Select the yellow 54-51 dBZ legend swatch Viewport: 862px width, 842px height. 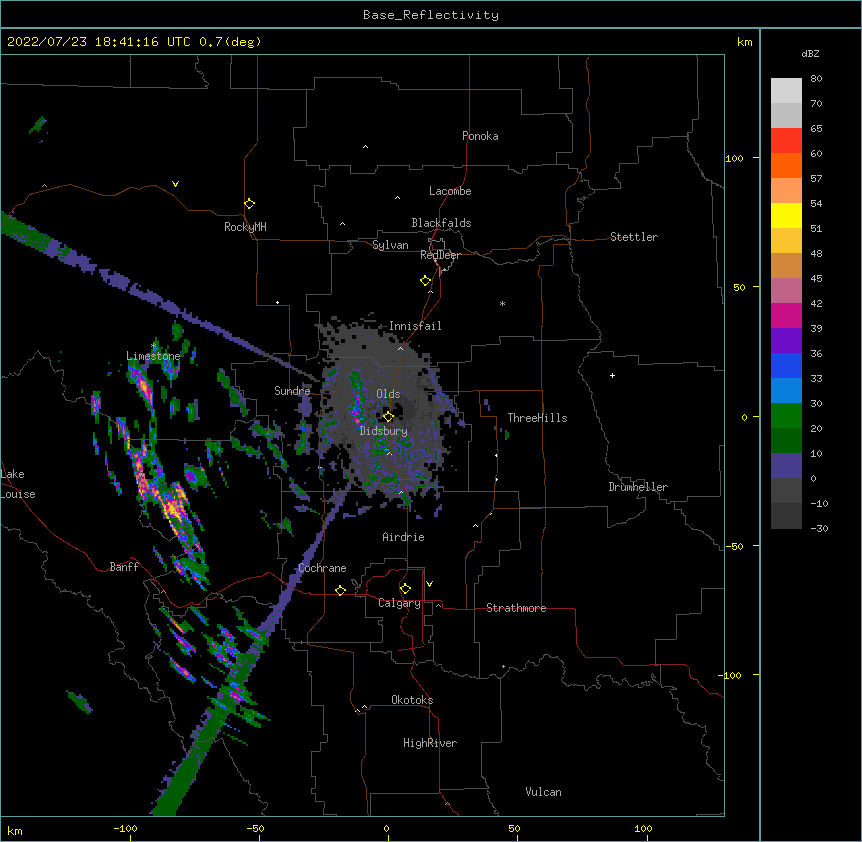click(786, 215)
